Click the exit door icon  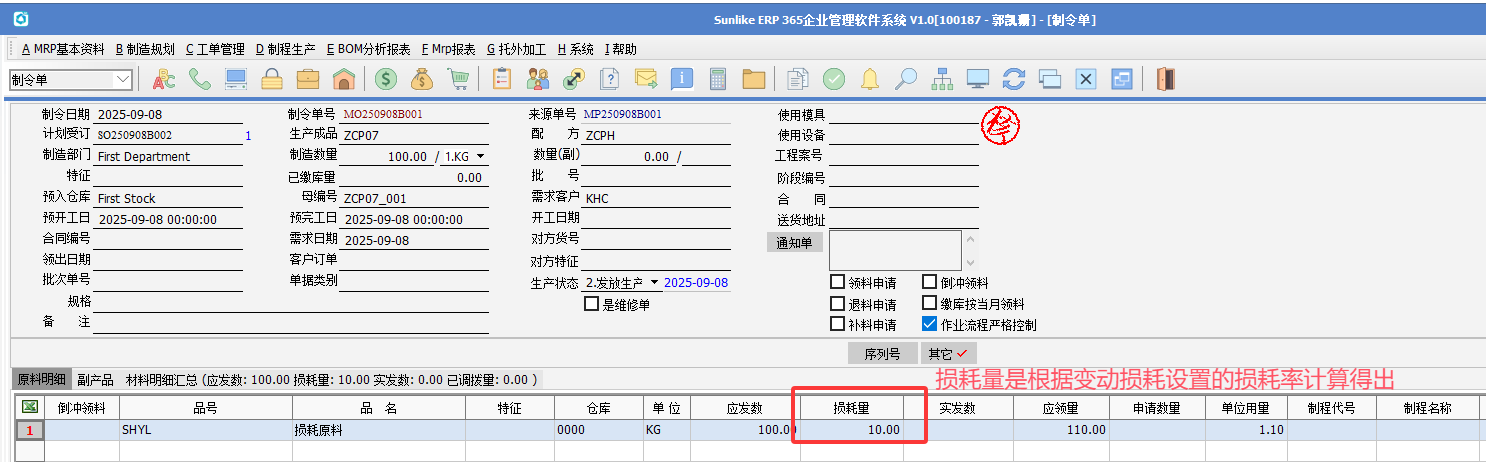[1164, 79]
